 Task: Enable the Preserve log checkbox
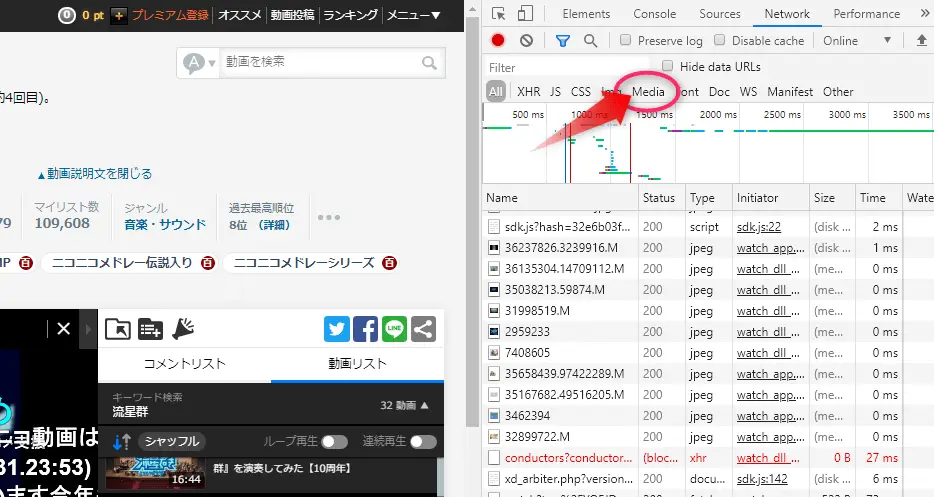pyautogui.click(x=625, y=41)
